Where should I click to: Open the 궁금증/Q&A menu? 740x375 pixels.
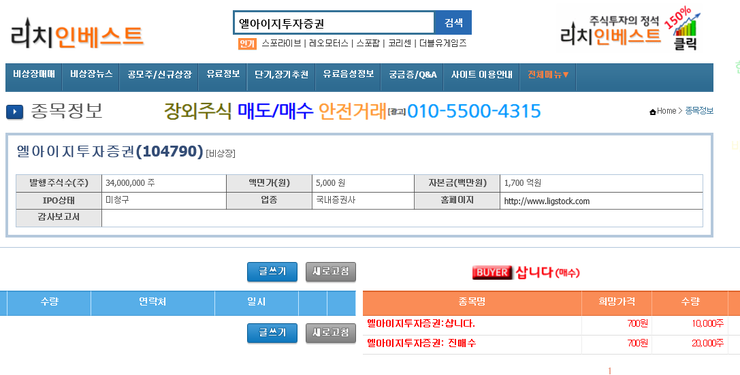[x=412, y=75]
